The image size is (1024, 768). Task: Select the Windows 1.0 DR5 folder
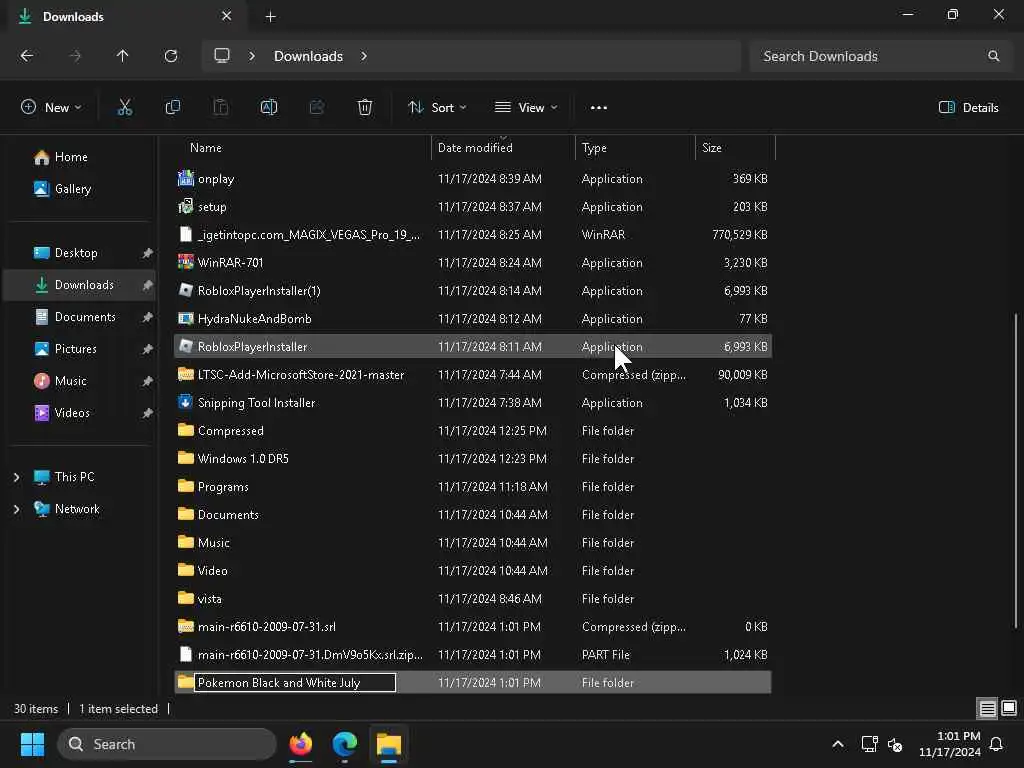(473, 458)
